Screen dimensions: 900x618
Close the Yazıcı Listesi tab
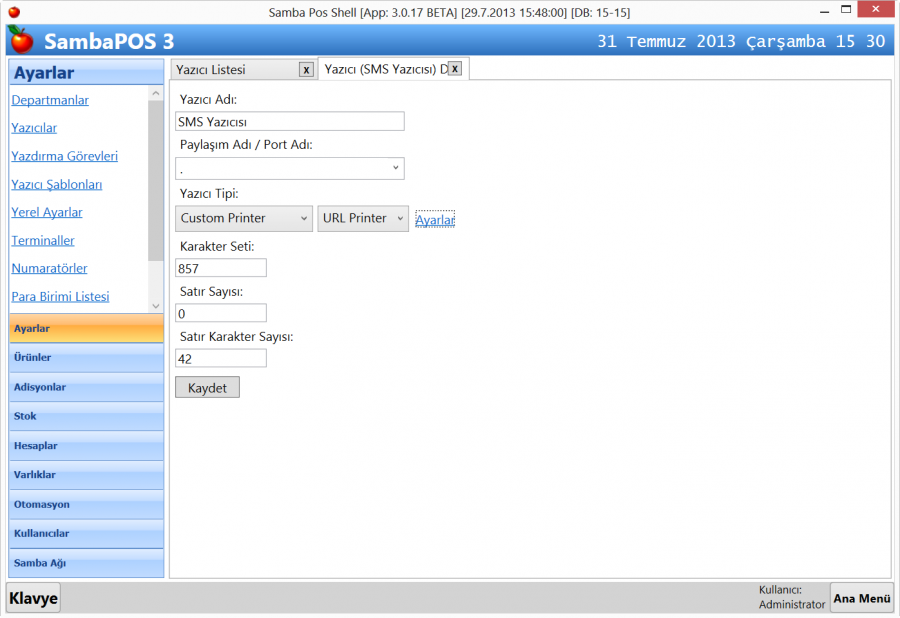click(x=306, y=70)
